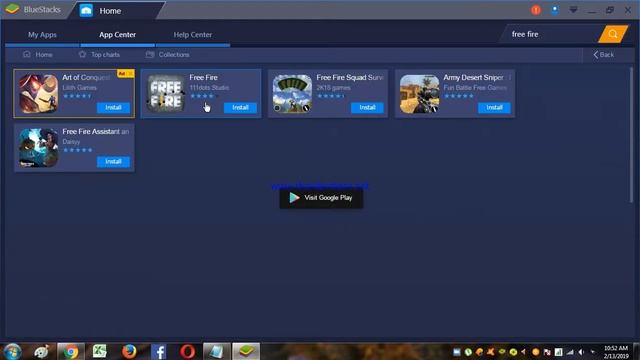The height and width of the screenshot is (360, 640).
Task: Switch to Help Center tab
Action: pos(193,35)
